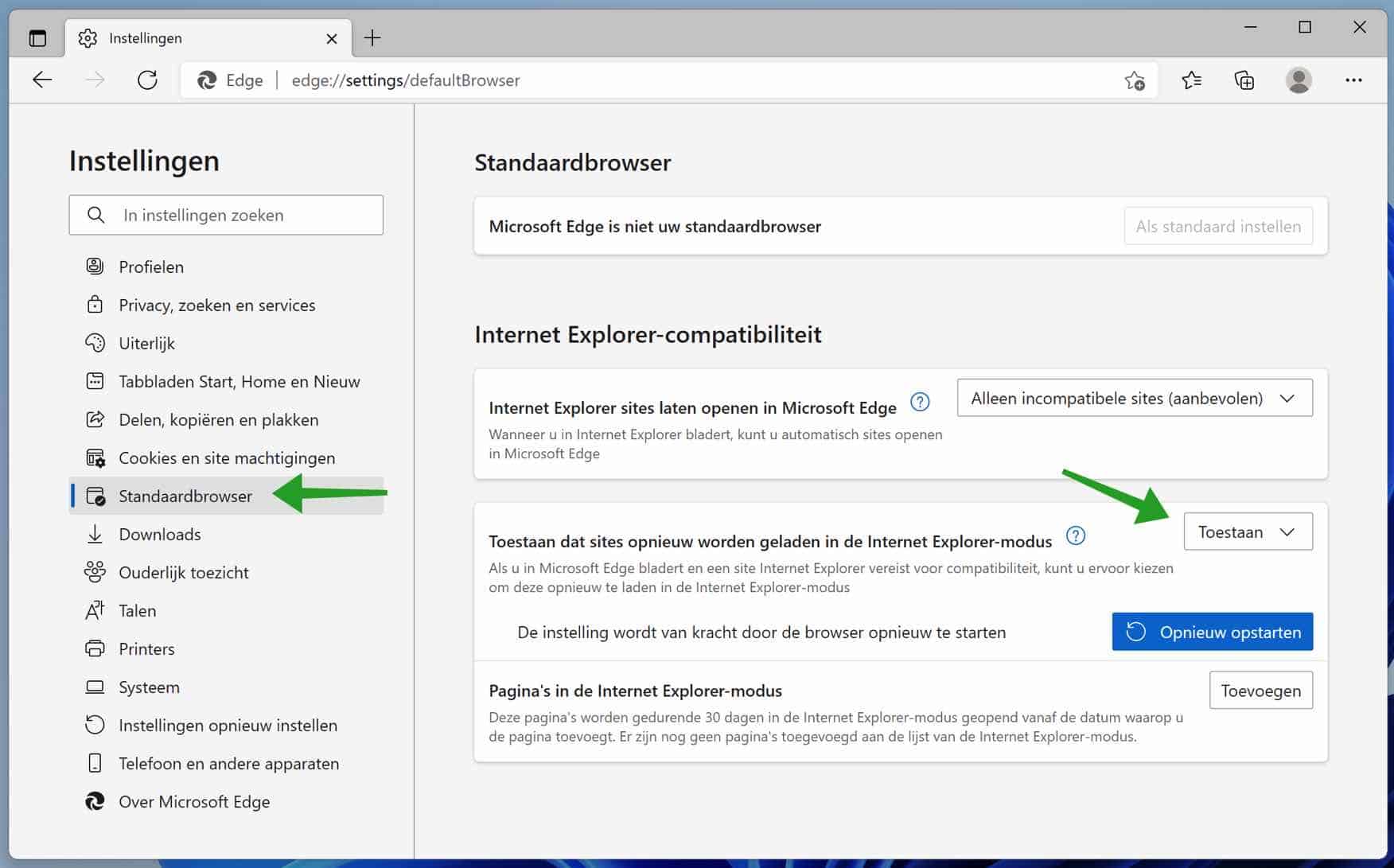Click the Opnieuw opstarten button
1394x868 pixels.
pyautogui.click(x=1212, y=632)
